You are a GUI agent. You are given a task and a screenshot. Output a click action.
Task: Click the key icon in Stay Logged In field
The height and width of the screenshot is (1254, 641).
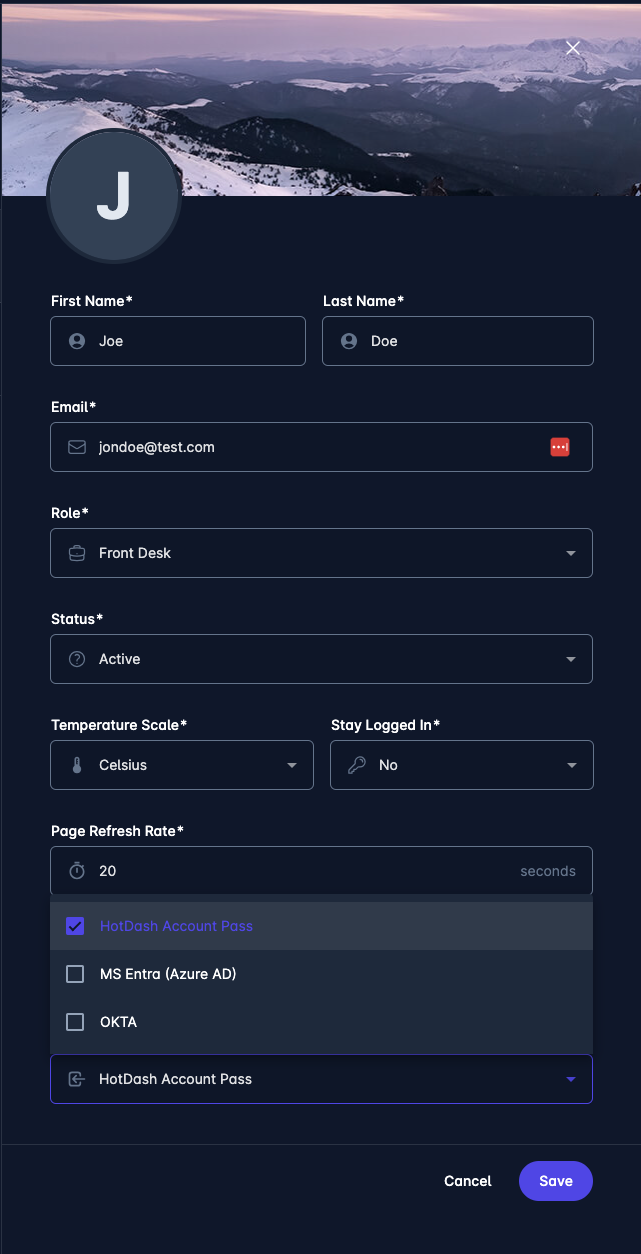tap(357, 765)
